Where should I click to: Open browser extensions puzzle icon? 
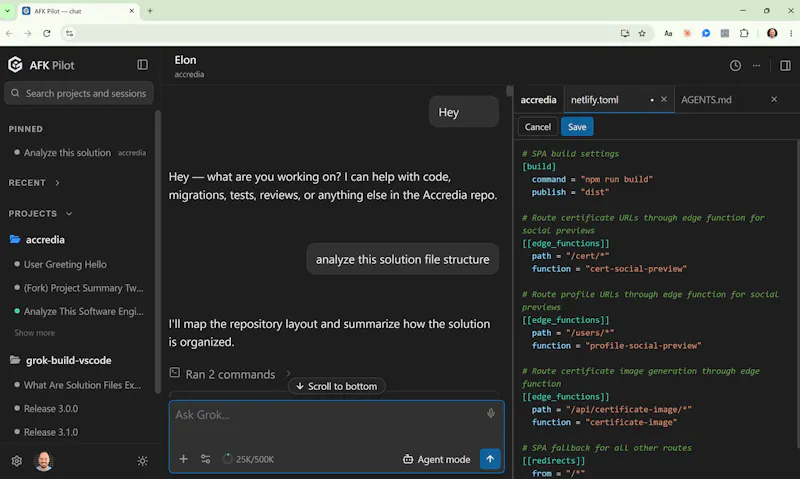click(x=744, y=33)
